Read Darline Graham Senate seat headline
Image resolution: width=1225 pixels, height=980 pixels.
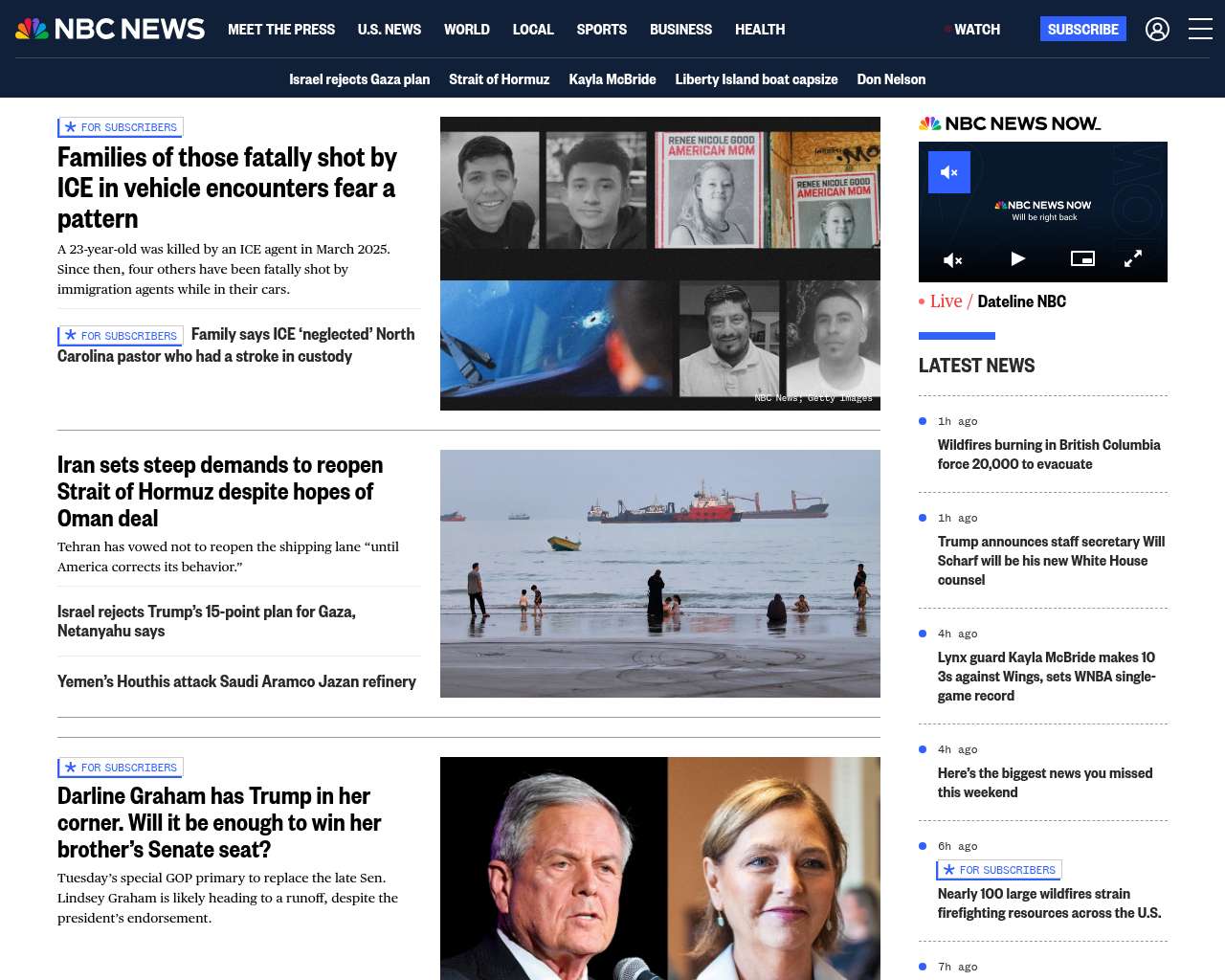tap(219, 823)
